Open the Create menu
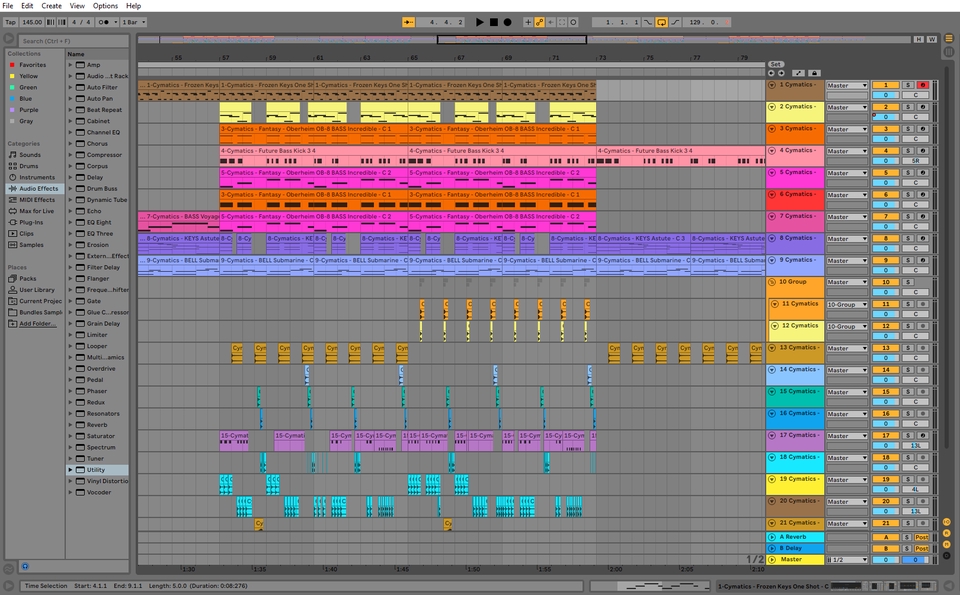The image size is (960, 595). click(x=51, y=6)
